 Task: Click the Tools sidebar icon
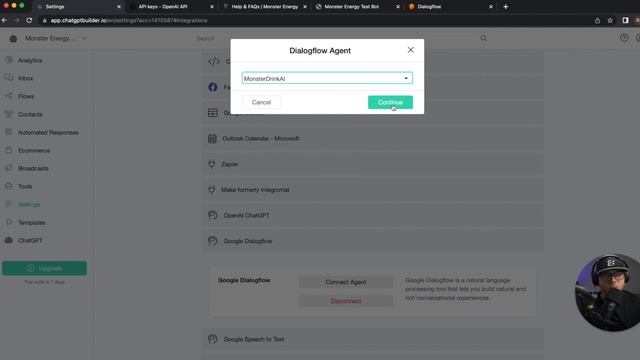[x=9, y=186]
